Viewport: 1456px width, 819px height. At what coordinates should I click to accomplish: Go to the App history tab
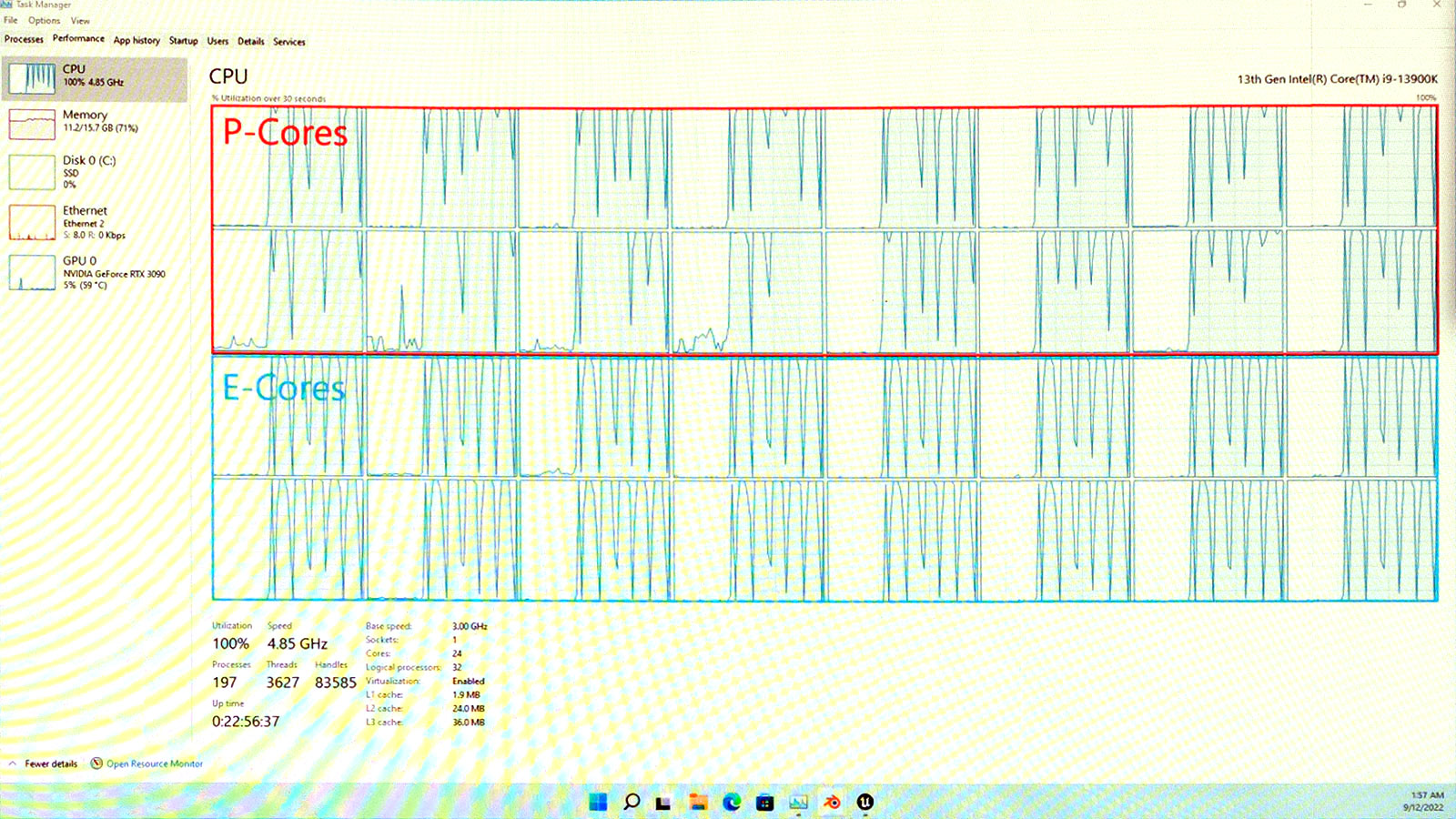[136, 40]
